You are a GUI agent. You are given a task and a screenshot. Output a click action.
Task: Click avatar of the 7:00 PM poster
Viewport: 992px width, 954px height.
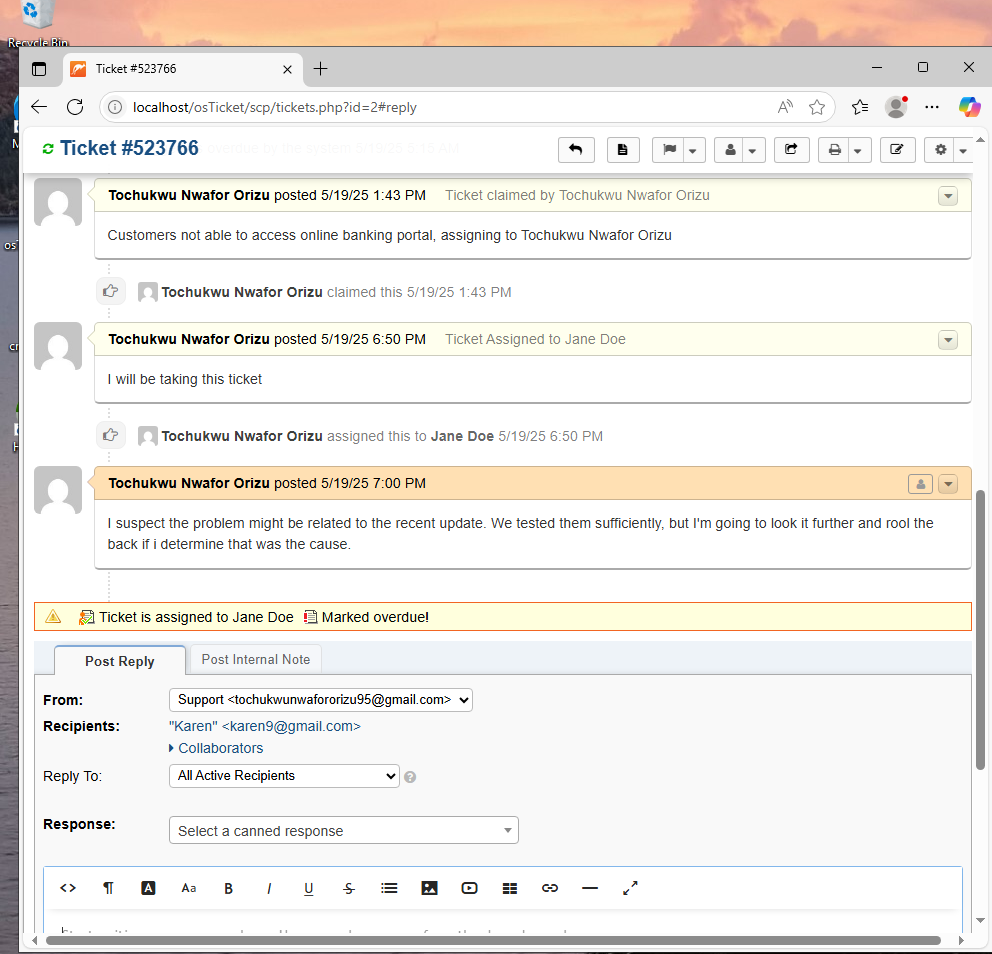(x=58, y=490)
